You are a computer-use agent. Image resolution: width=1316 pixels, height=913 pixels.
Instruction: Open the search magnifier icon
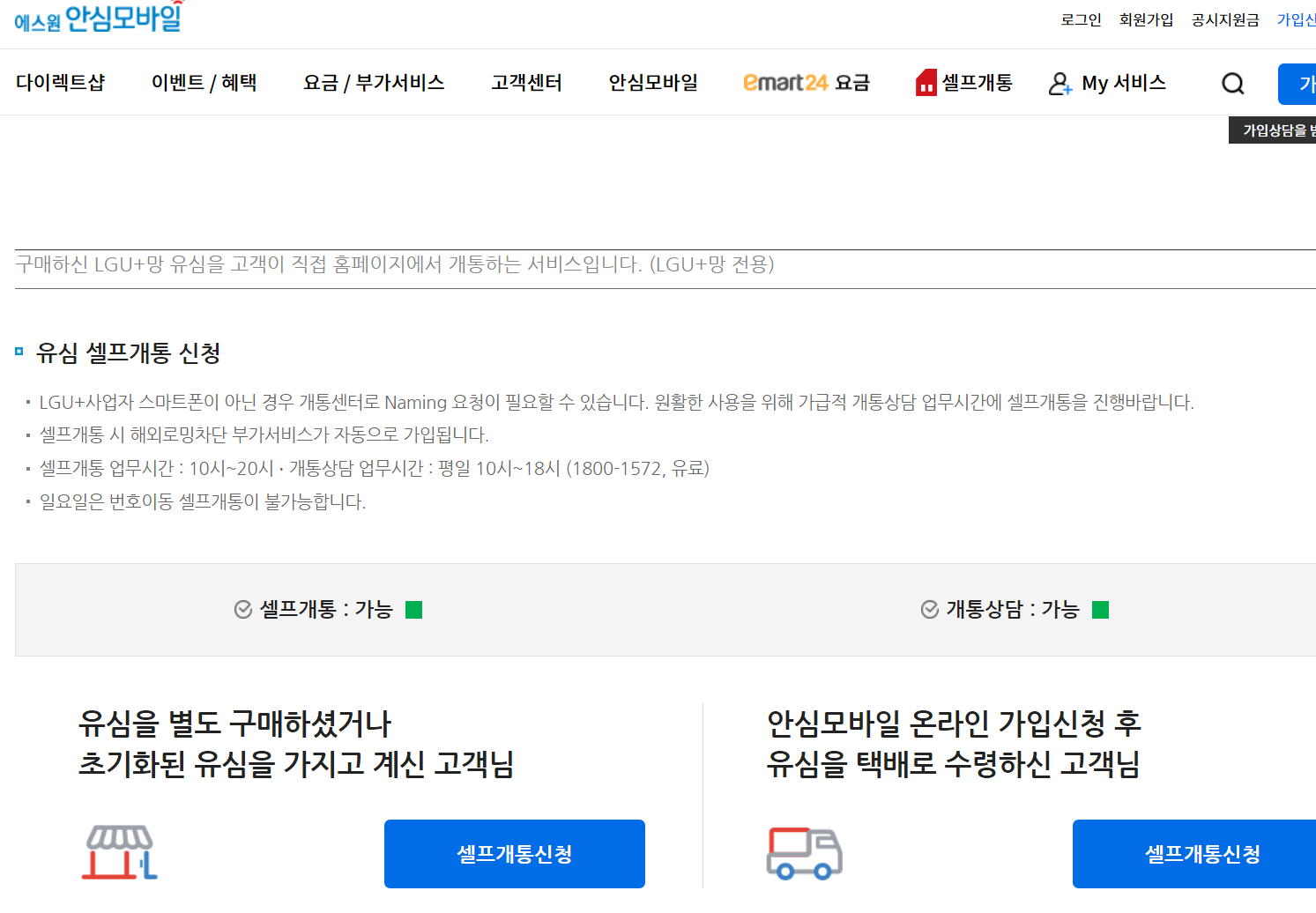[1233, 84]
